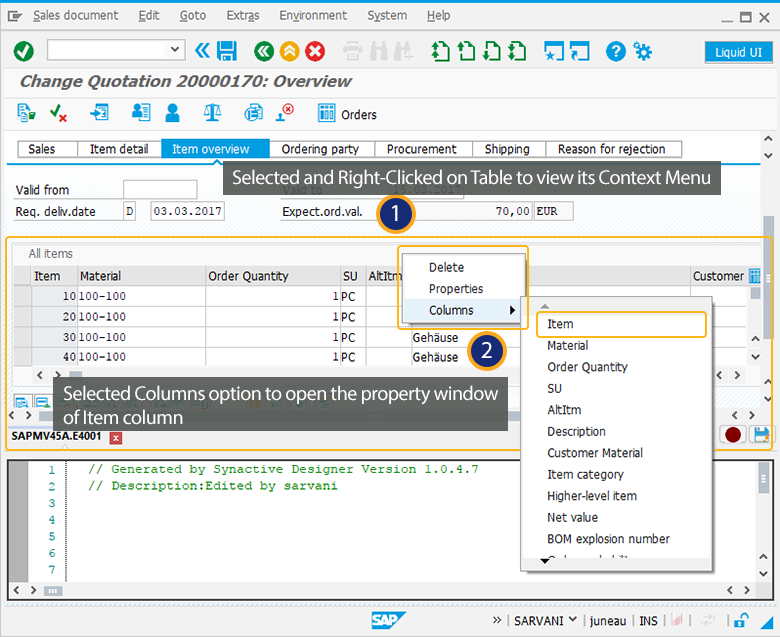Image resolution: width=780 pixels, height=637 pixels.
Task: Open the Help menu
Action: [x=438, y=15]
